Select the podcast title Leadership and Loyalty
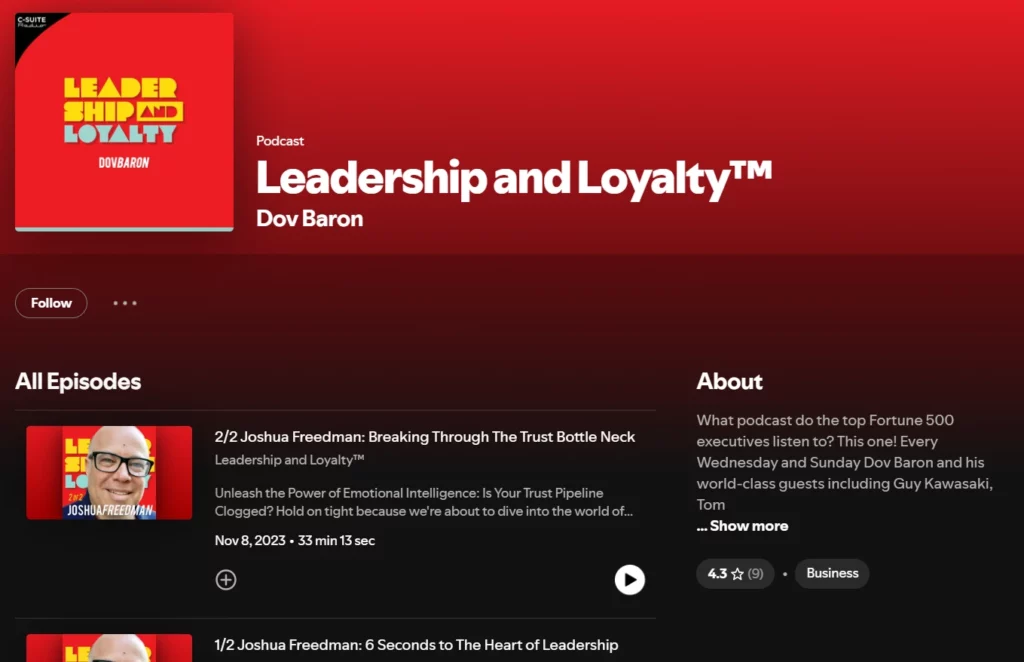 pyautogui.click(x=513, y=178)
